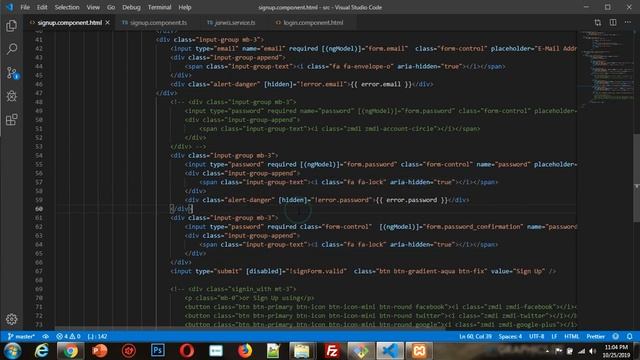
Task: Open the XAMPP icon in taskbar
Action: (419, 351)
